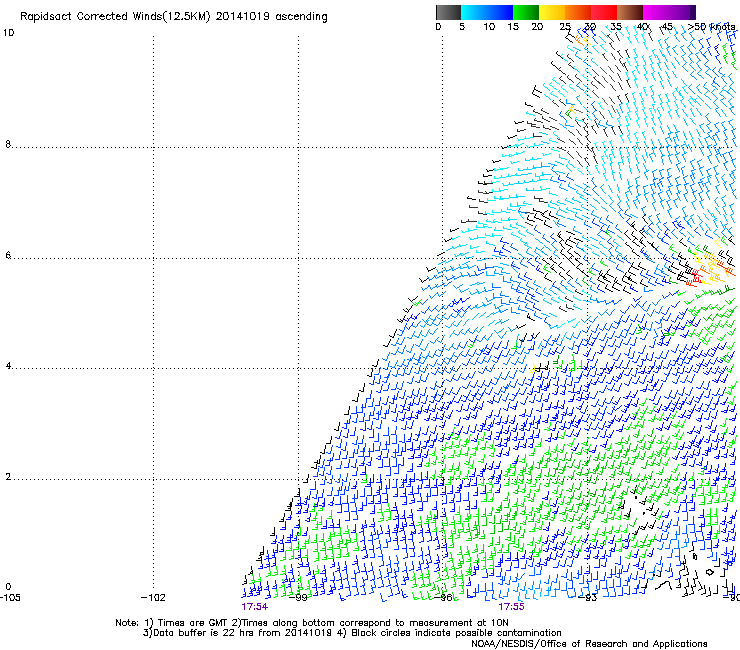Click the '>50 knots' legend label

pyautogui.click(x=712, y=27)
